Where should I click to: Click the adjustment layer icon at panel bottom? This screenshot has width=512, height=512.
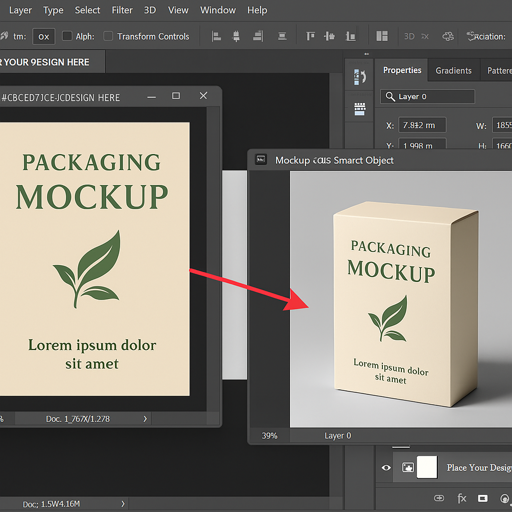[x=506, y=499]
